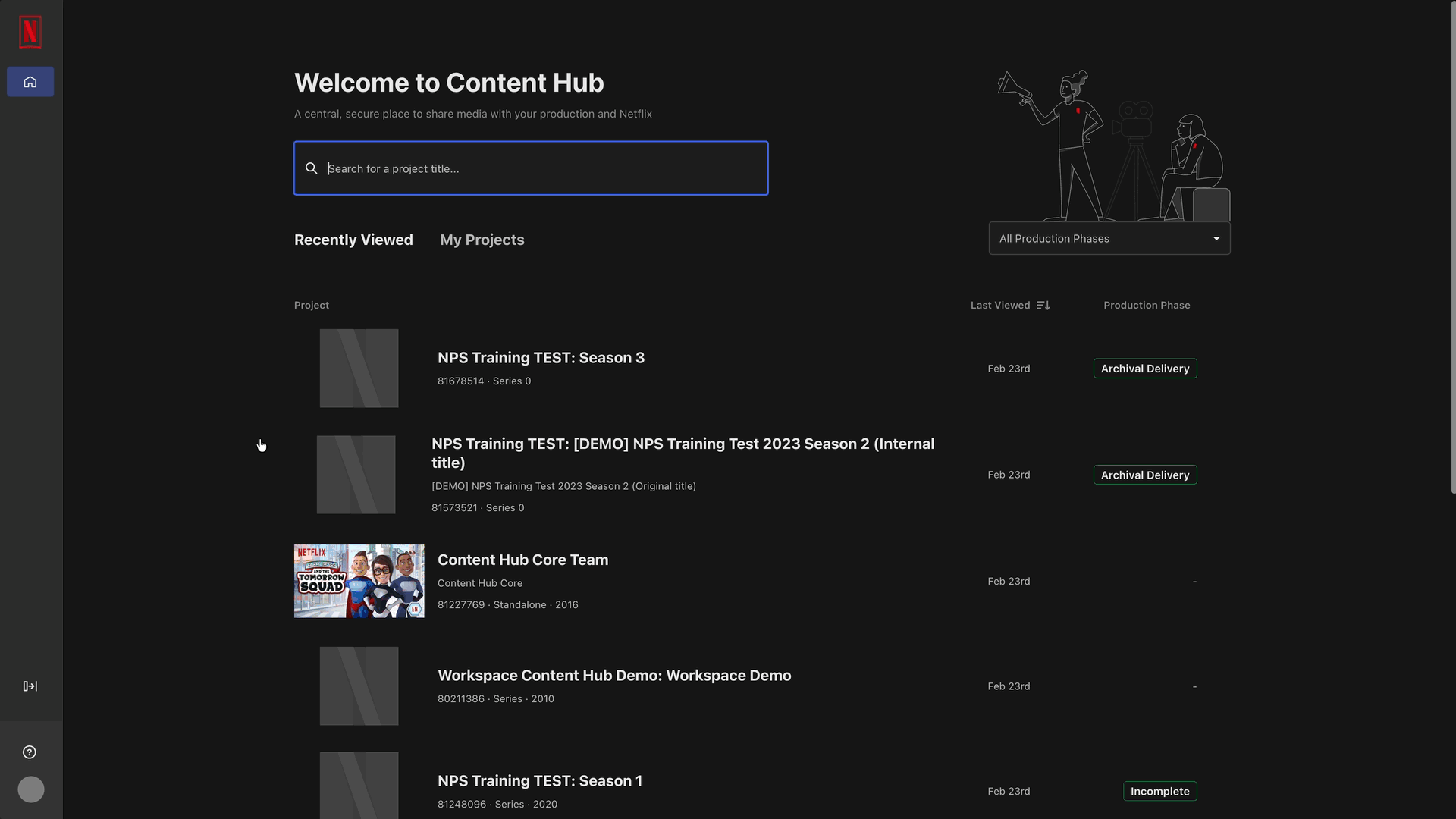
Task: Click the search magnifier icon
Action: point(311,168)
